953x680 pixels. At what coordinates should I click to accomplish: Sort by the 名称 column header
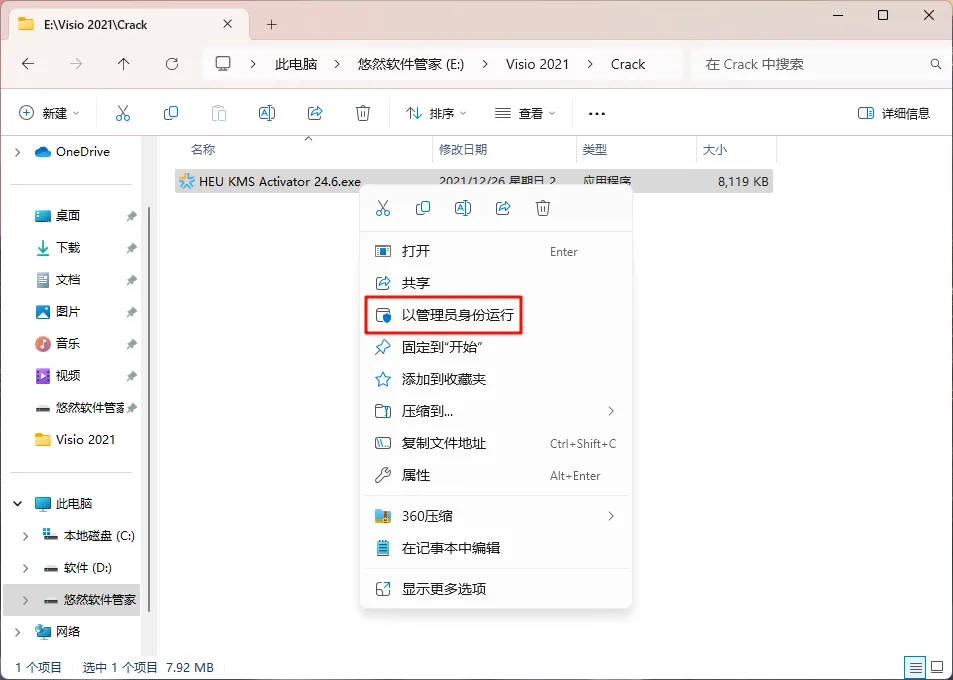[x=203, y=149]
